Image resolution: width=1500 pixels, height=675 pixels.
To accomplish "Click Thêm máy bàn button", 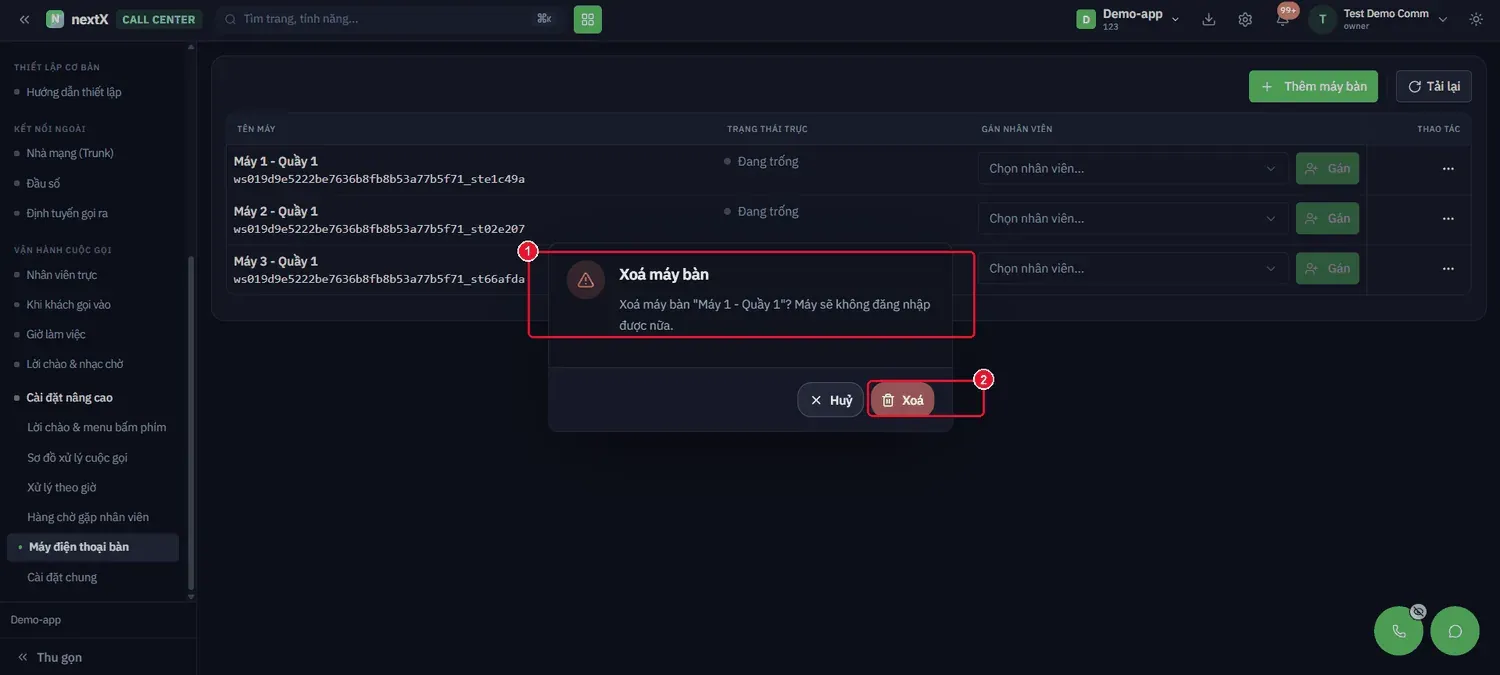I will pyautogui.click(x=1314, y=86).
